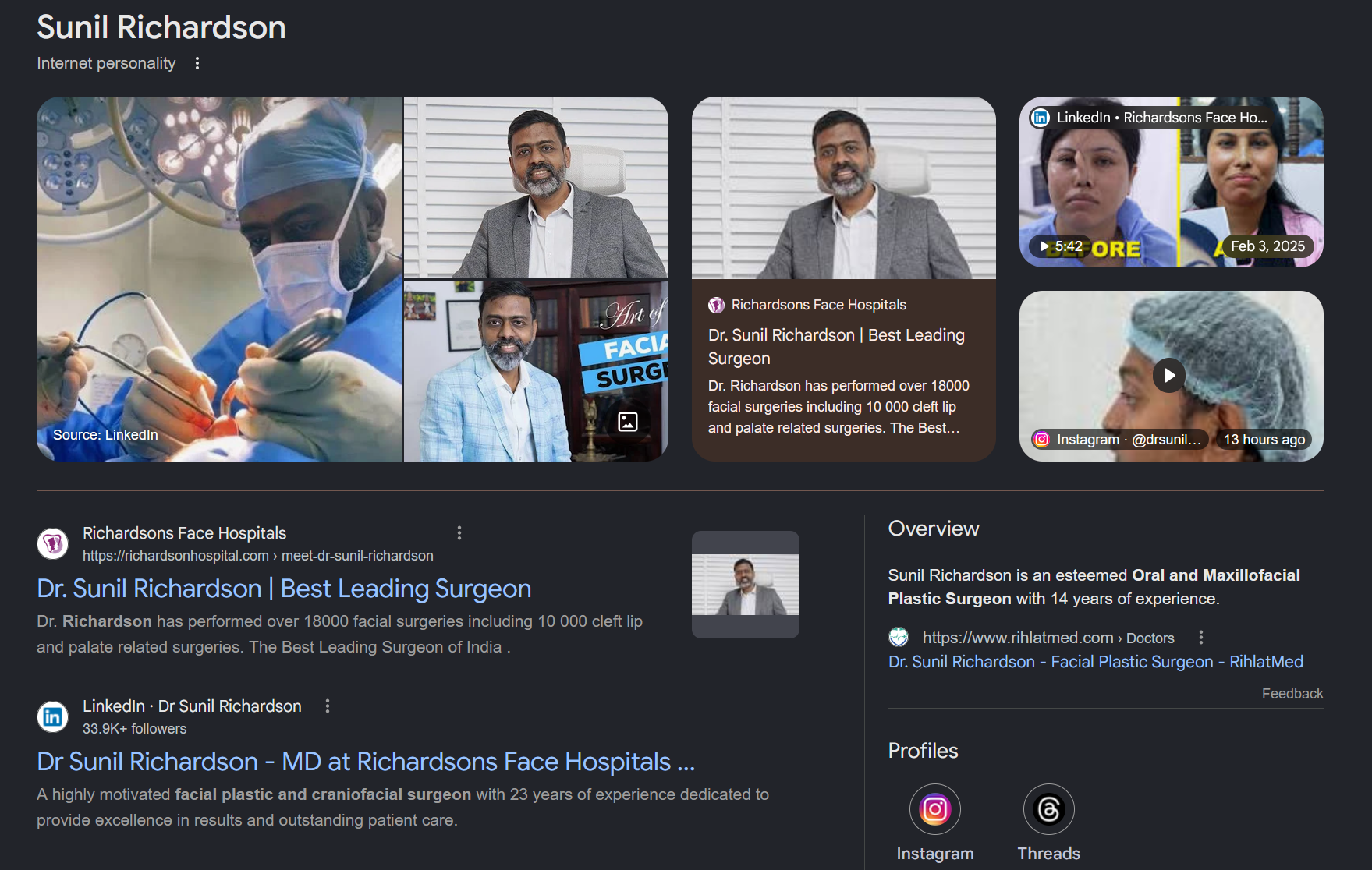Play the 5:42 LinkedIn video
1372x870 pixels.
[x=1171, y=182]
